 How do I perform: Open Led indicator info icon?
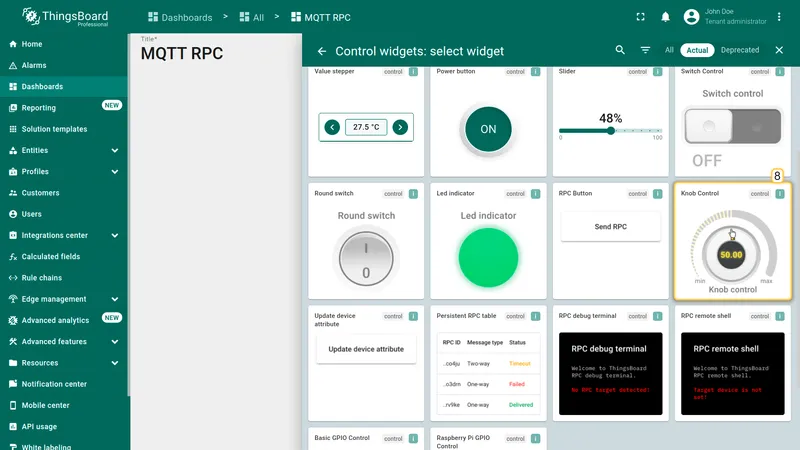click(535, 194)
